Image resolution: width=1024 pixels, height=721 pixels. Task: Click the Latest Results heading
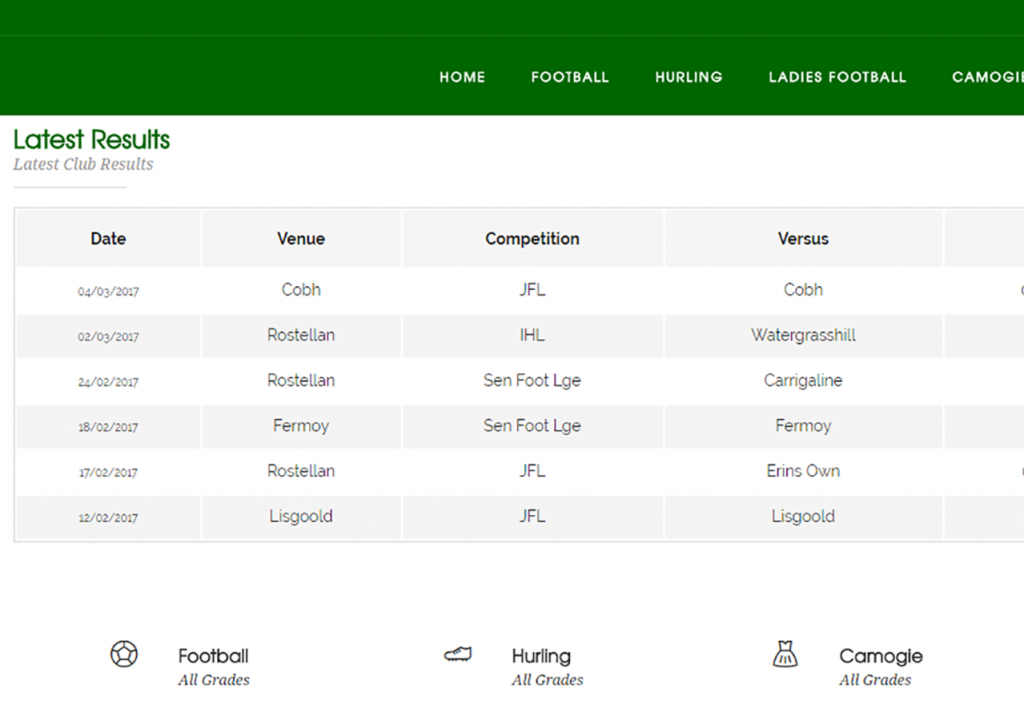click(x=91, y=140)
